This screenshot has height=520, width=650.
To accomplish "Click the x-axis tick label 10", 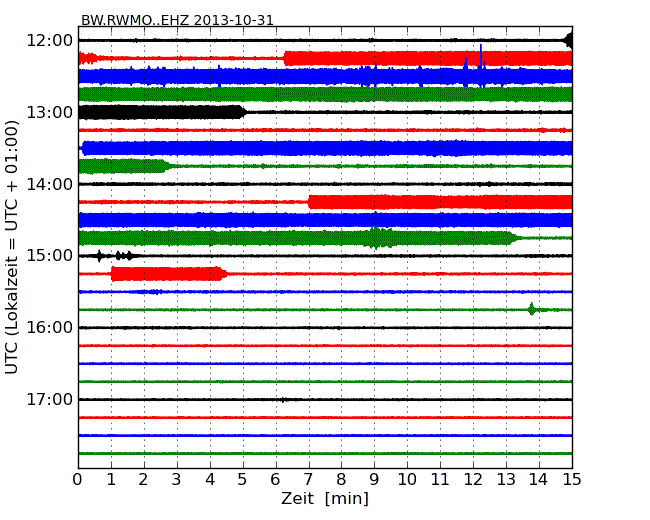I will tap(407, 480).
